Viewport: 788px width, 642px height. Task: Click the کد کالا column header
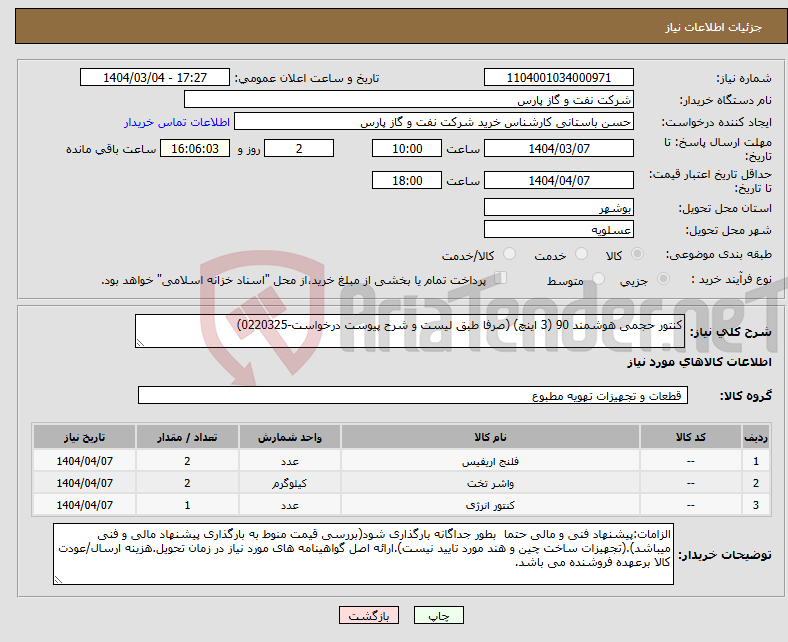[691, 437]
